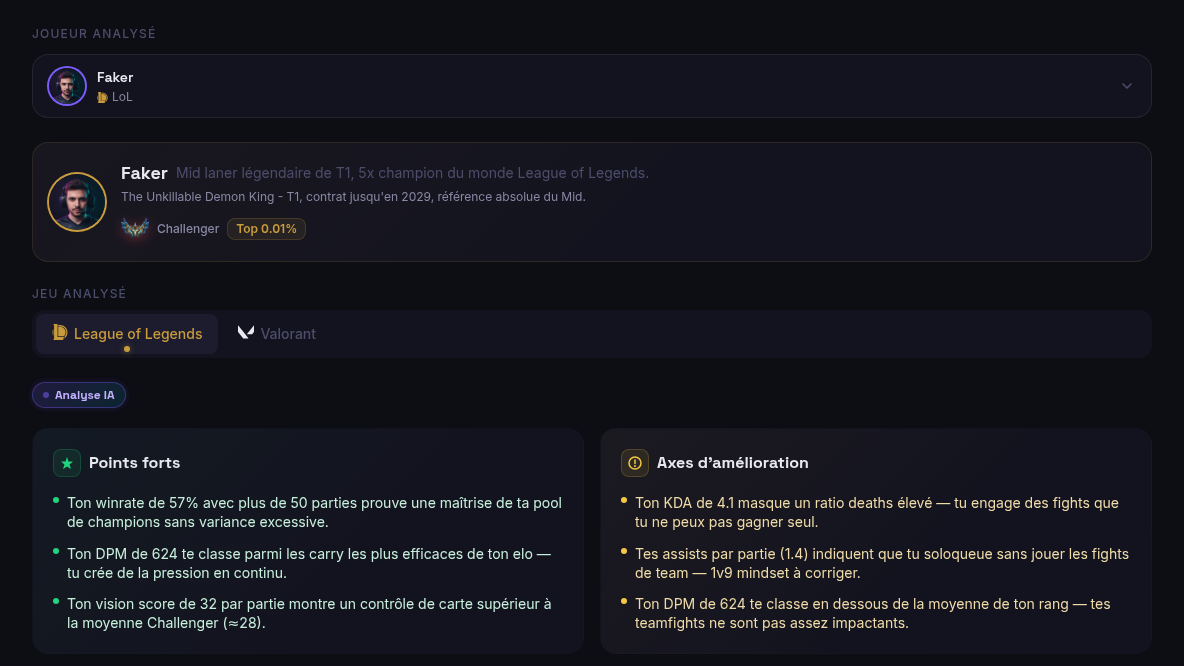Click the green star Points forts icon
The width and height of the screenshot is (1184, 666).
tap(66, 463)
